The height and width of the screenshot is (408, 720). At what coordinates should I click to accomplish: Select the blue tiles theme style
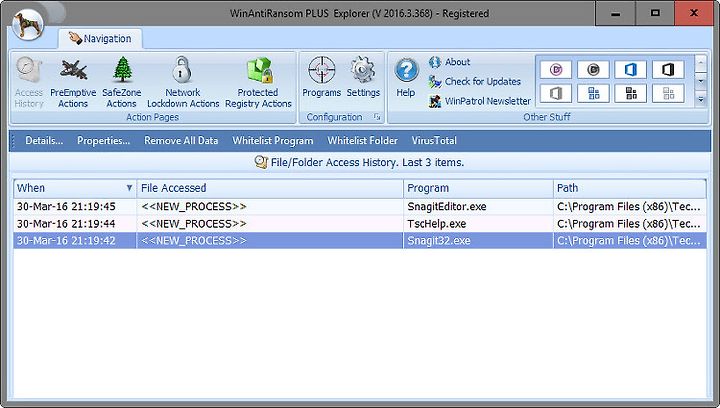pyautogui.click(x=593, y=94)
